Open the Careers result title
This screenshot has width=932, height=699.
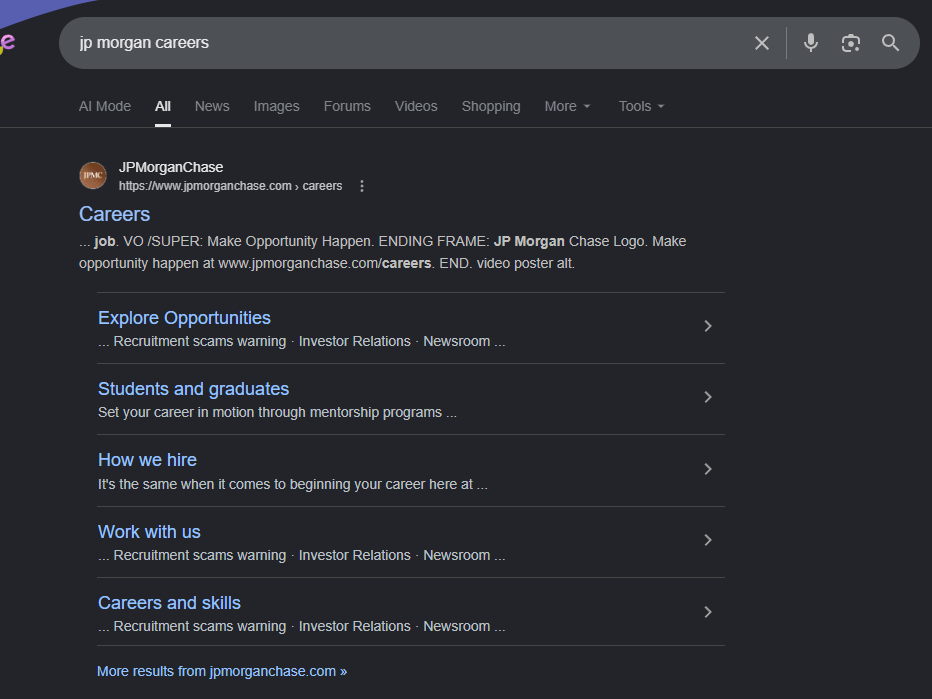tap(115, 214)
